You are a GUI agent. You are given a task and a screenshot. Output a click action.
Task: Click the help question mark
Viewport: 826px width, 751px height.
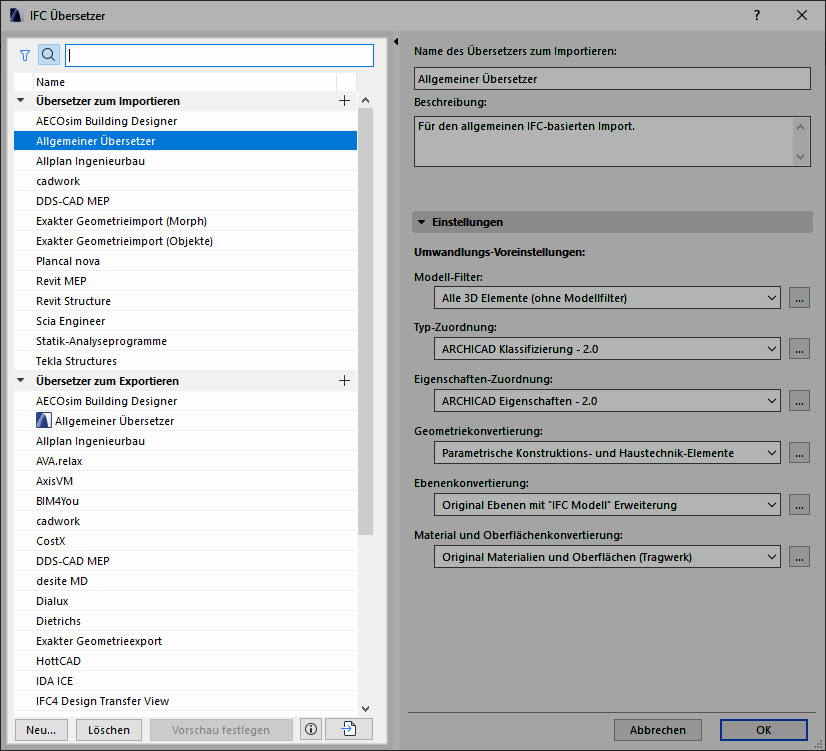coord(757,15)
